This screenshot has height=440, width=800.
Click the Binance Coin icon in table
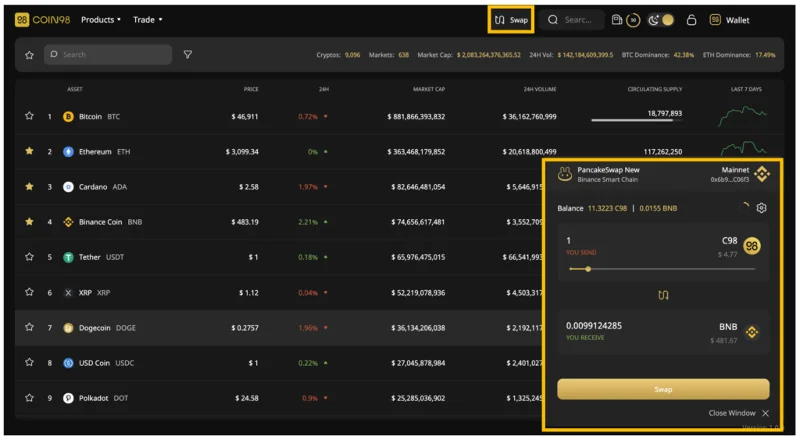click(68, 222)
